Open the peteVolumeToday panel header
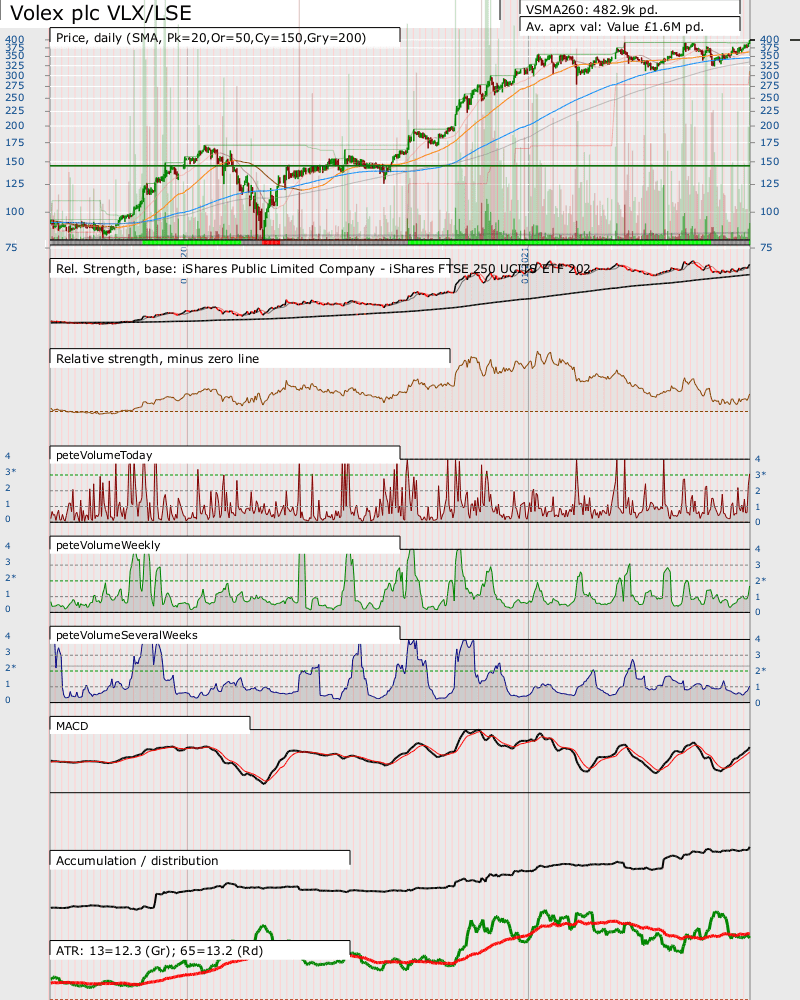This screenshot has height=1000, width=800. click(x=225, y=454)
